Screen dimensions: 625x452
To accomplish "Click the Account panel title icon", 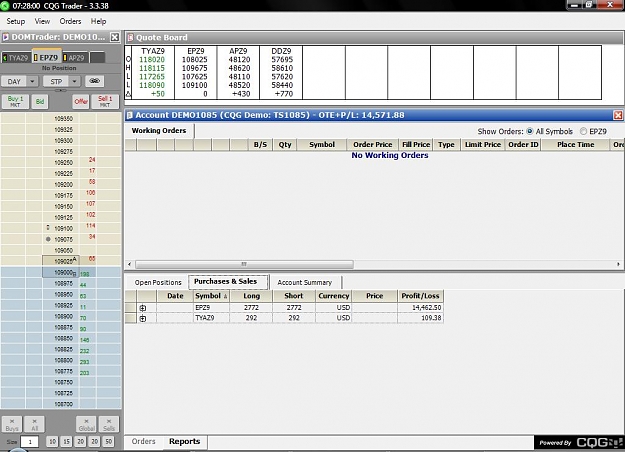I will pyautogui.click(x=129, y=115).
